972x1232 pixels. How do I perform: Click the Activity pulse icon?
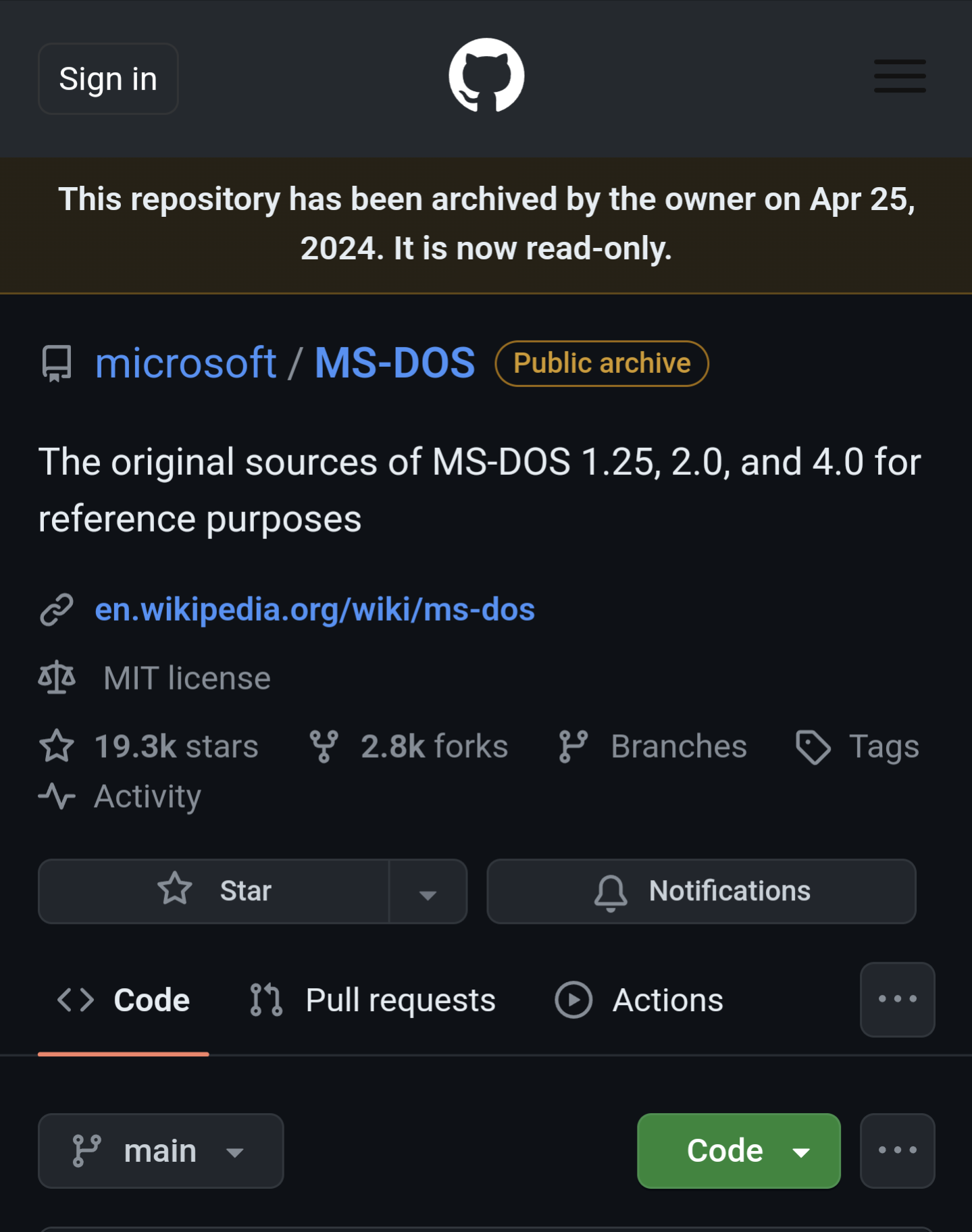57,796
